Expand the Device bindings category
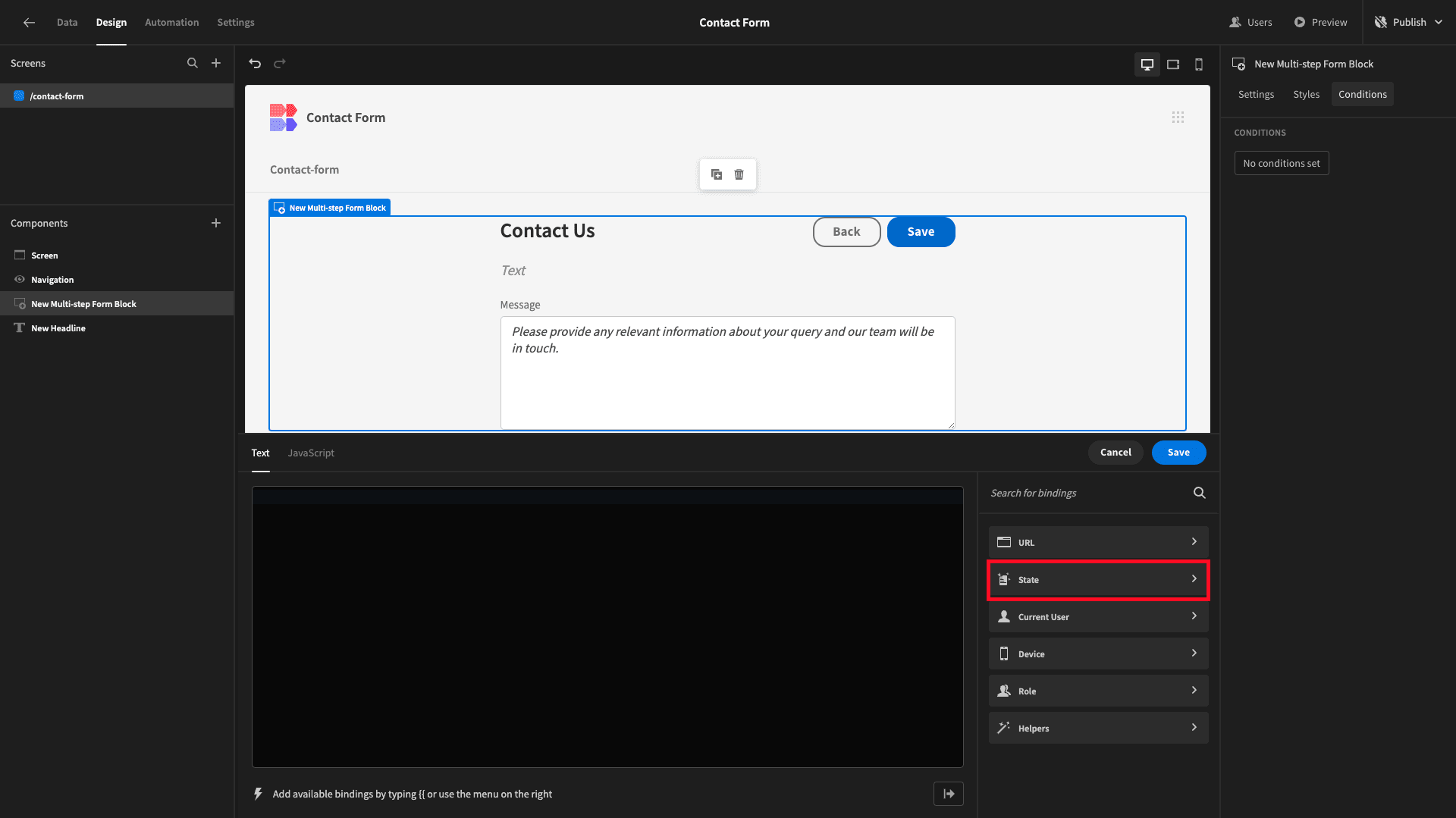 1098,653
